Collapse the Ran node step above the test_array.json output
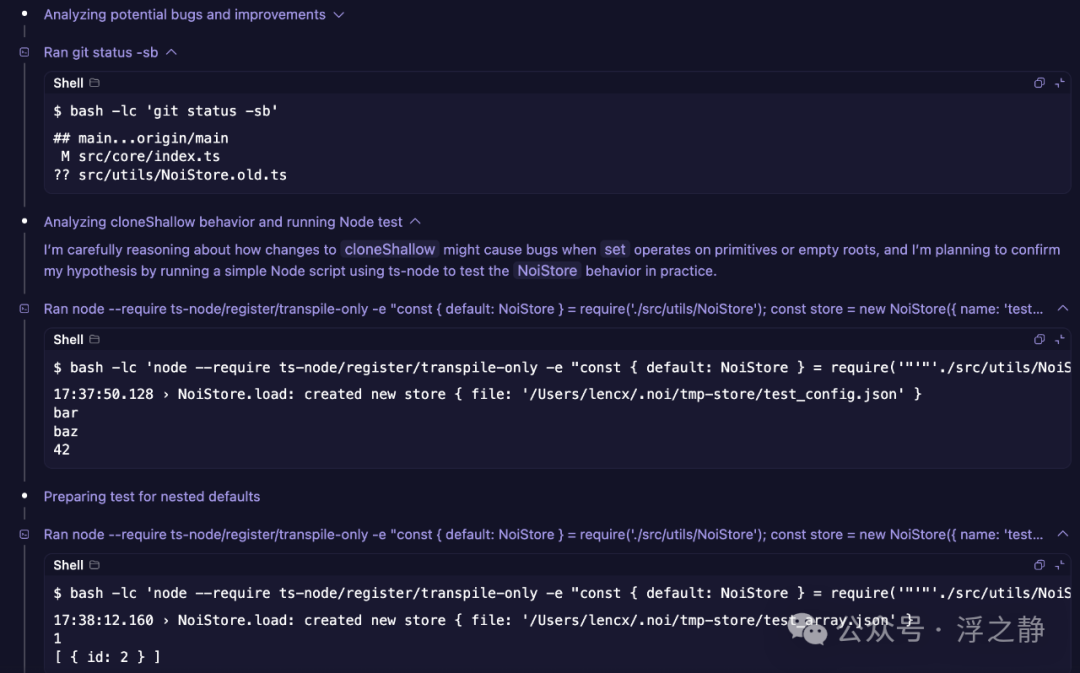The height and width of the screenshot is (673, 1080). [1062, 534]
